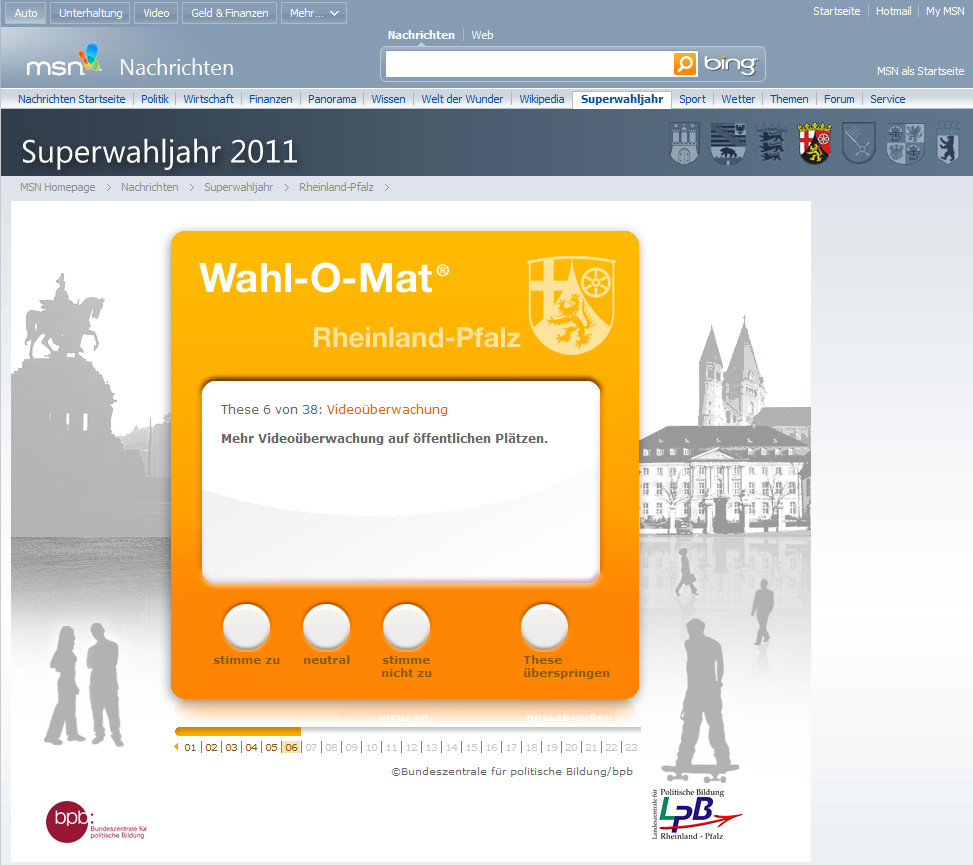Open 'Nachrichten Startseite' in the navigation bar

[x=71, y=99]
